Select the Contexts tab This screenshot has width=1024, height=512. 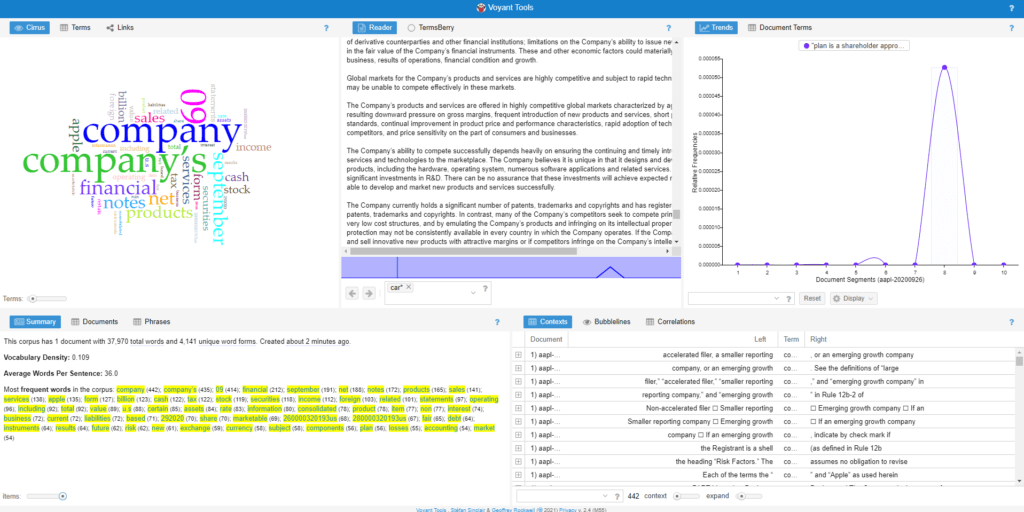[x=548, y=322]
